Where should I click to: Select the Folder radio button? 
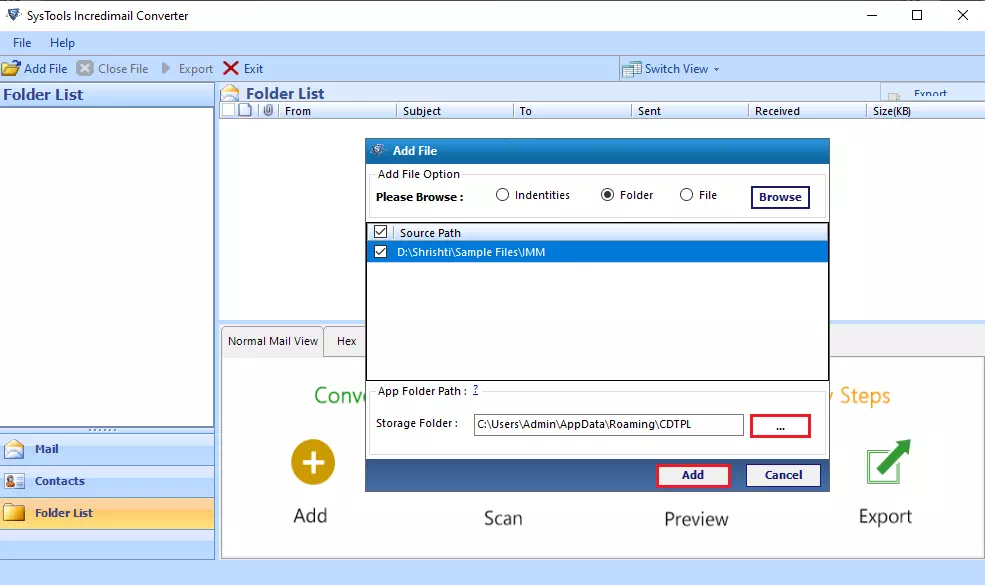(x=607, y=195)
